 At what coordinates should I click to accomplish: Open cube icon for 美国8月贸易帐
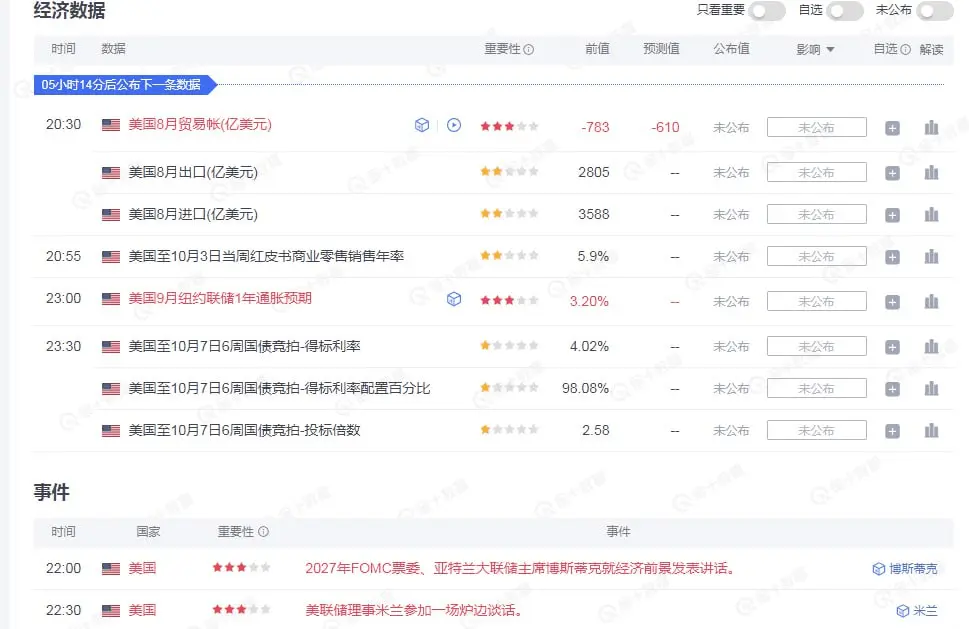pyautogui.click(x=422, y=125)
